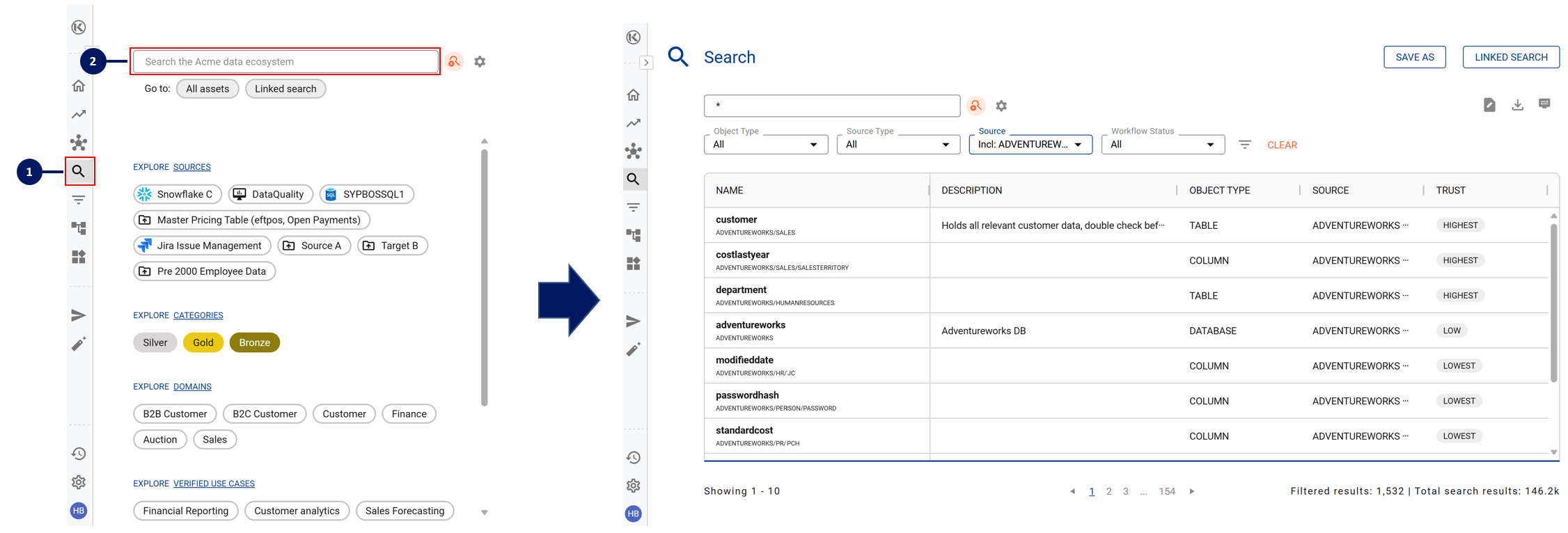Click the HB user avatar in left sidebar
This screenshot has width=1568, height=533.
[79, 511]
